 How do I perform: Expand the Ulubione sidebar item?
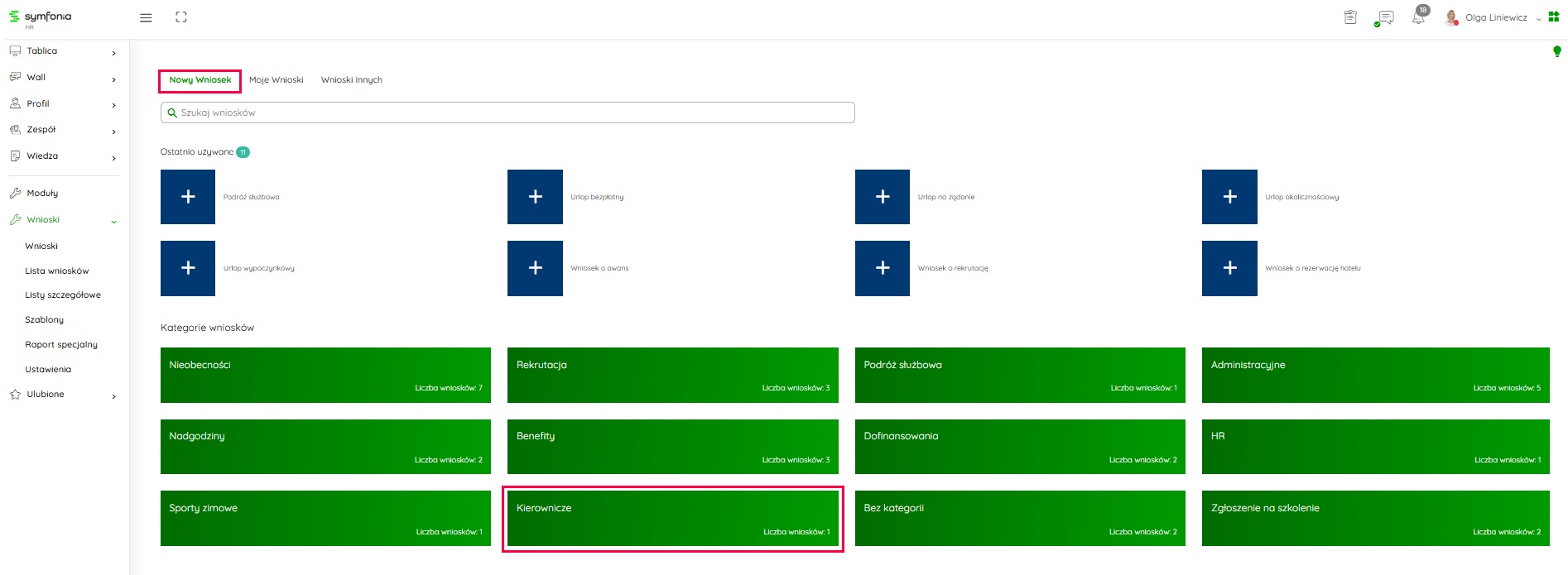63,395
